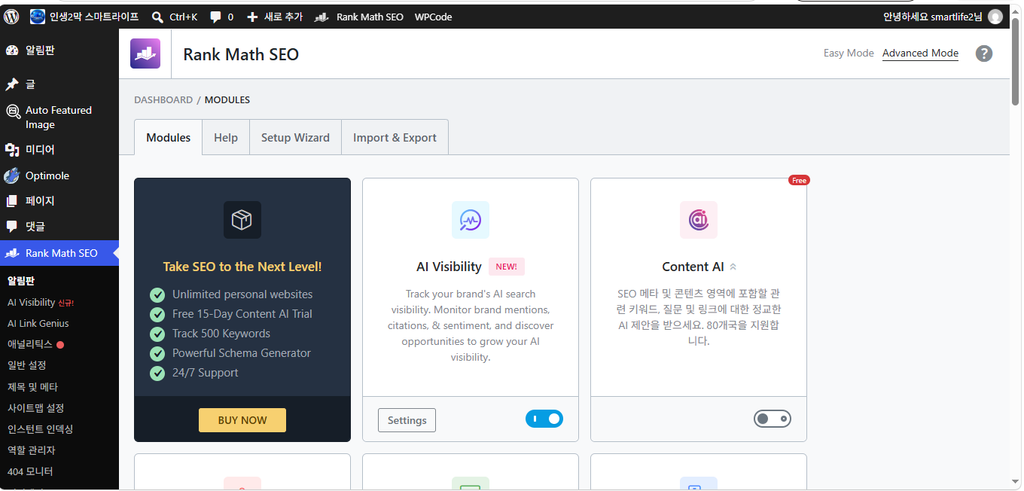Image resolution: width=1024 pixels, height=491 pixels.
Task: Click the BUY NOW button
Action: click(x=242, y=420)
